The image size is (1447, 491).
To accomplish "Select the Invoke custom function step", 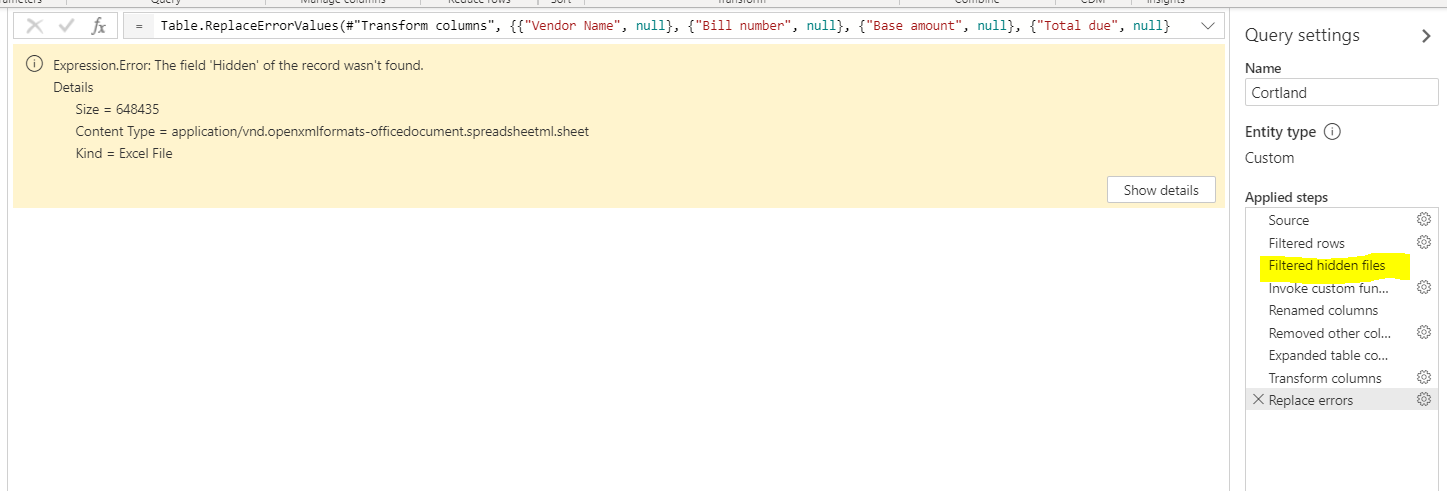I will [1328, 288].
